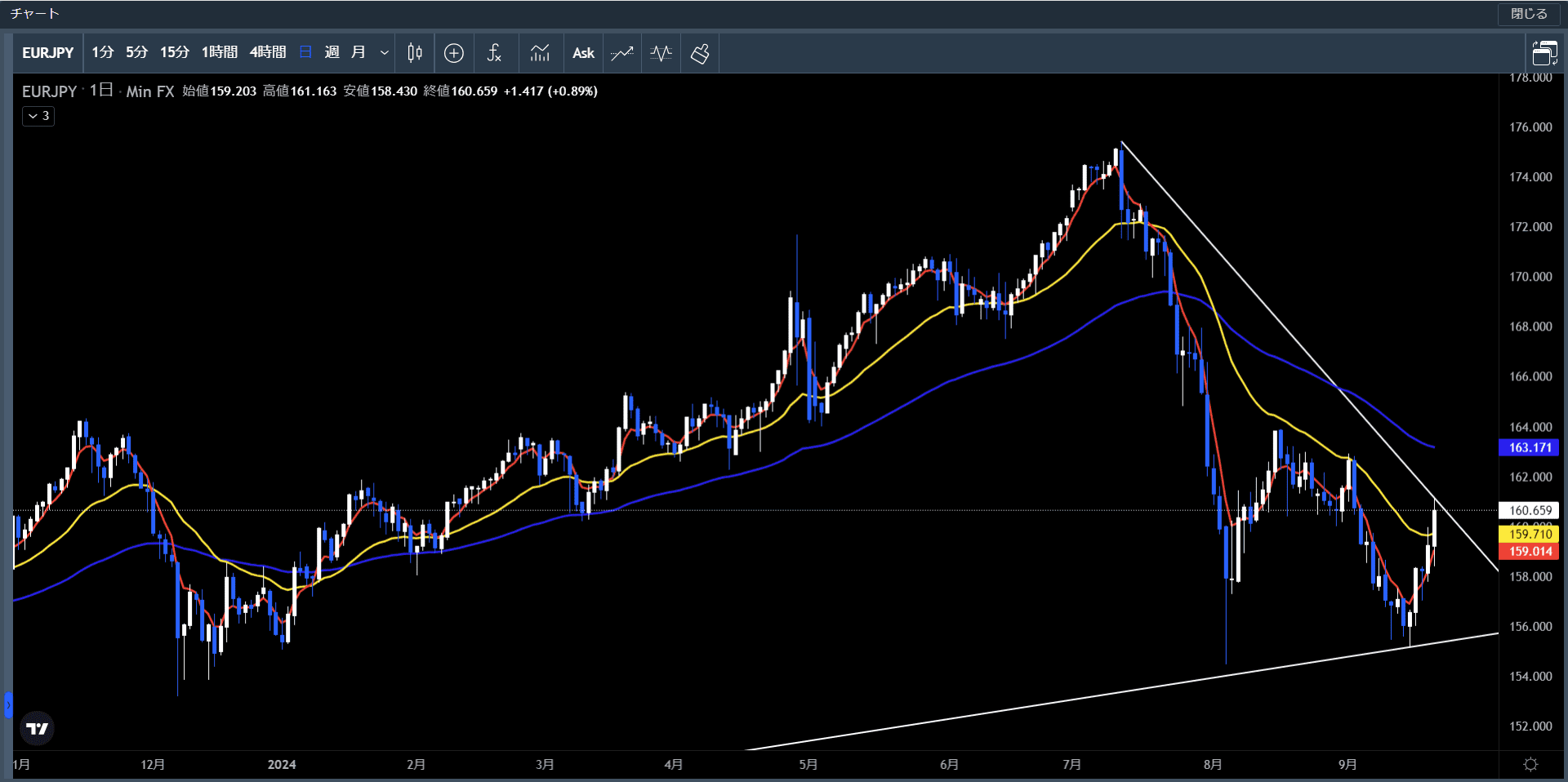Switch to weekly 週 timeframe
This screenshot has width=1568, height=782.
pos(332,52)
